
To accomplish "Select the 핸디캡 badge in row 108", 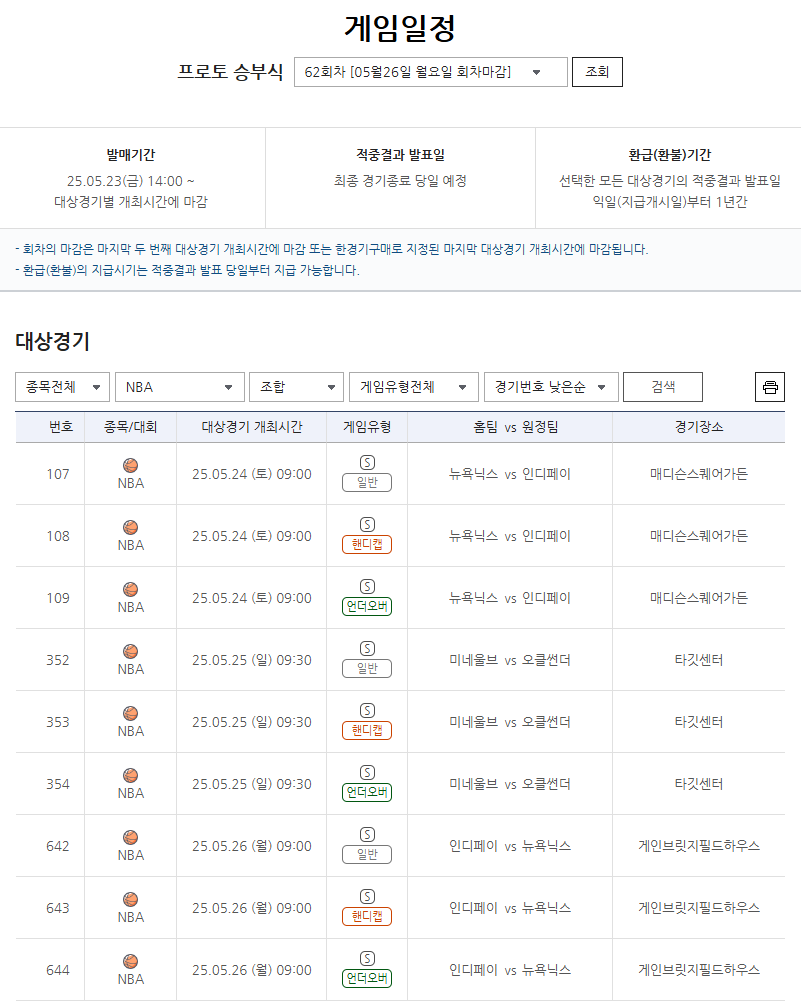I will pos(366,543).
